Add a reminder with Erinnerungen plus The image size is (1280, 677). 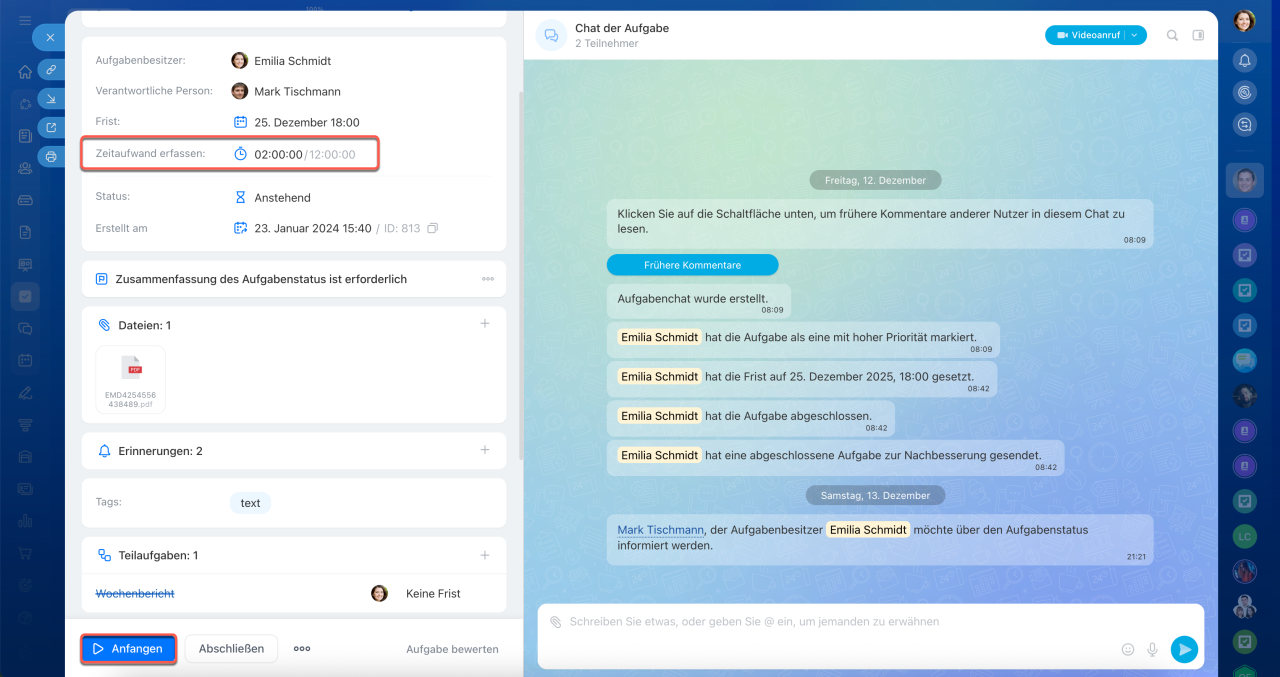[485, 450]
